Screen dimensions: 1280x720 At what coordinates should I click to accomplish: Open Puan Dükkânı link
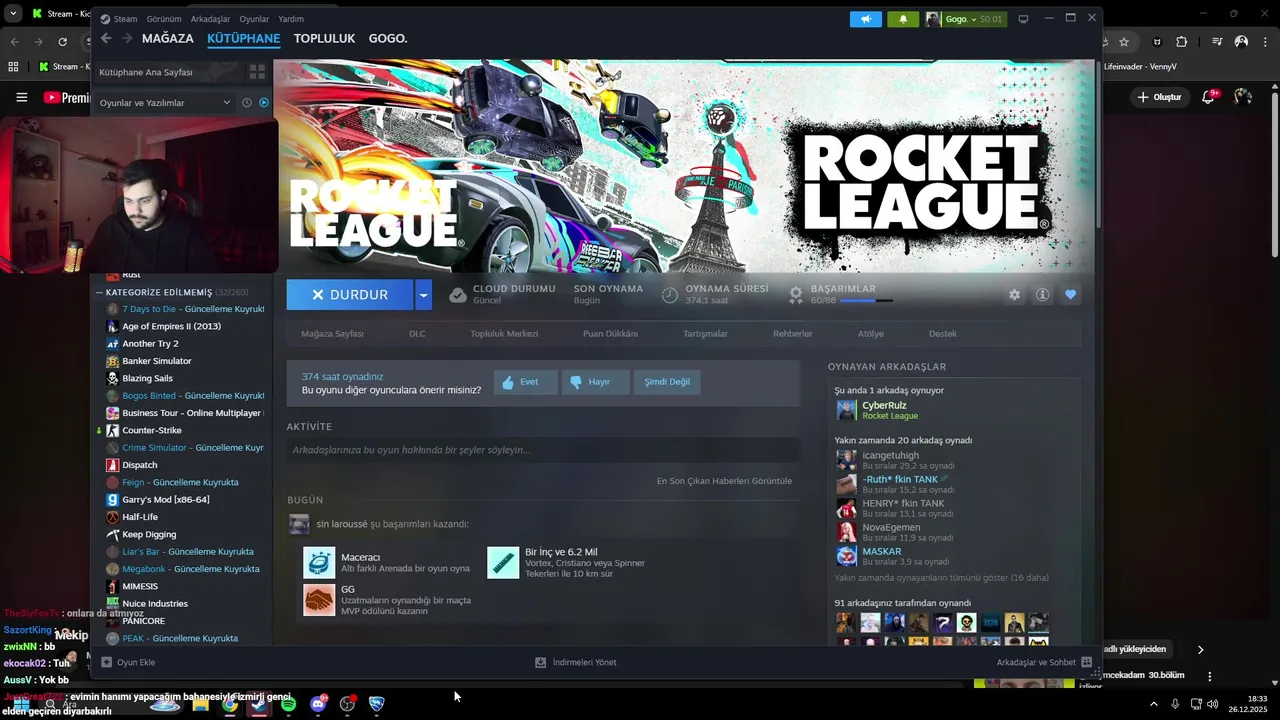[610, 334]
